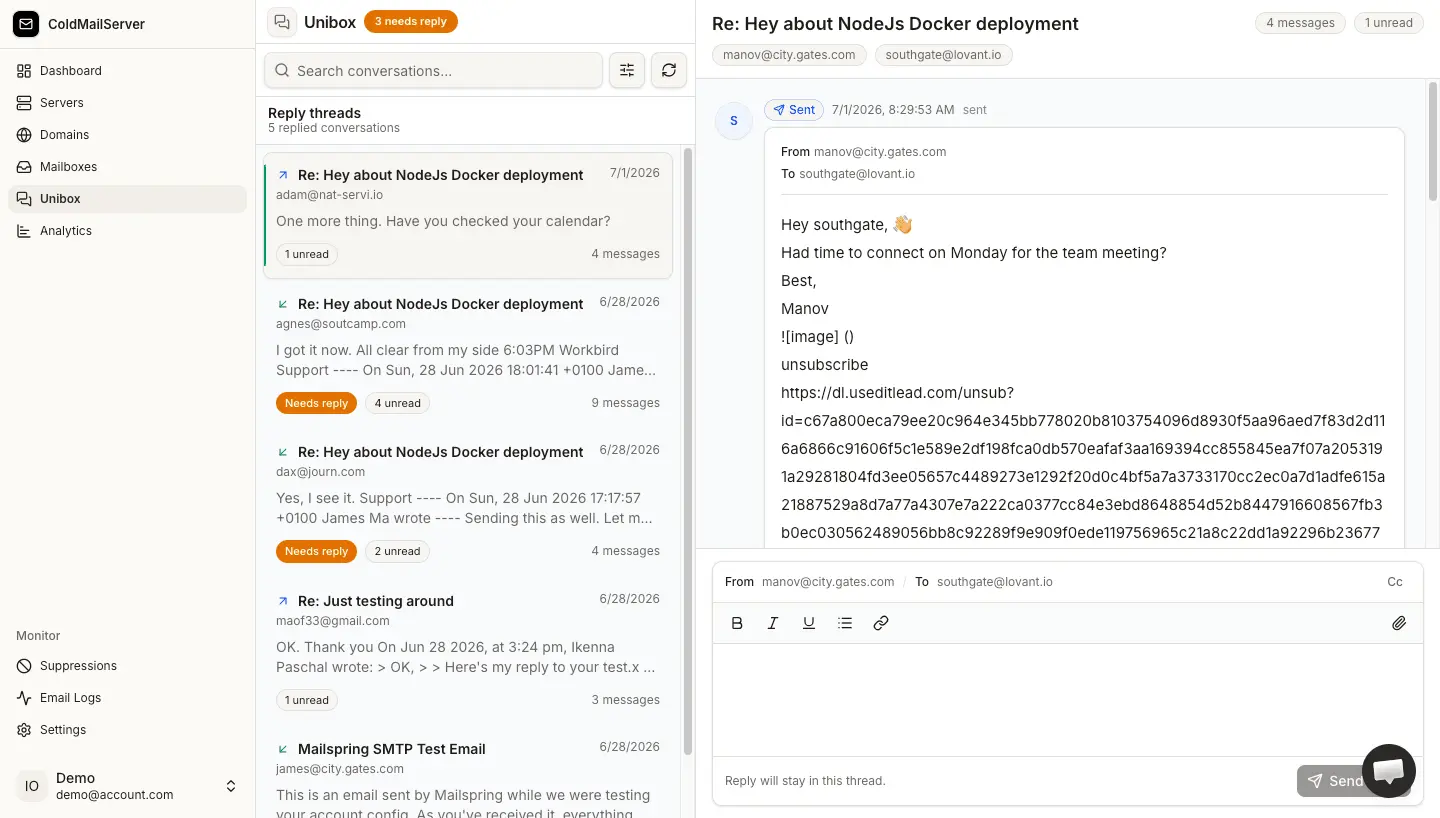Click To address in reply composer
Viewport: 1440px width, 818px height.
click(x=995, y=582)
